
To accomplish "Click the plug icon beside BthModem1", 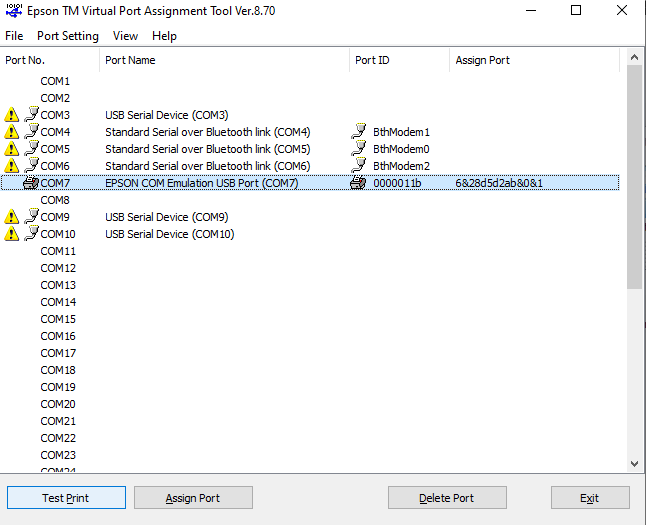I will (359, 131).
